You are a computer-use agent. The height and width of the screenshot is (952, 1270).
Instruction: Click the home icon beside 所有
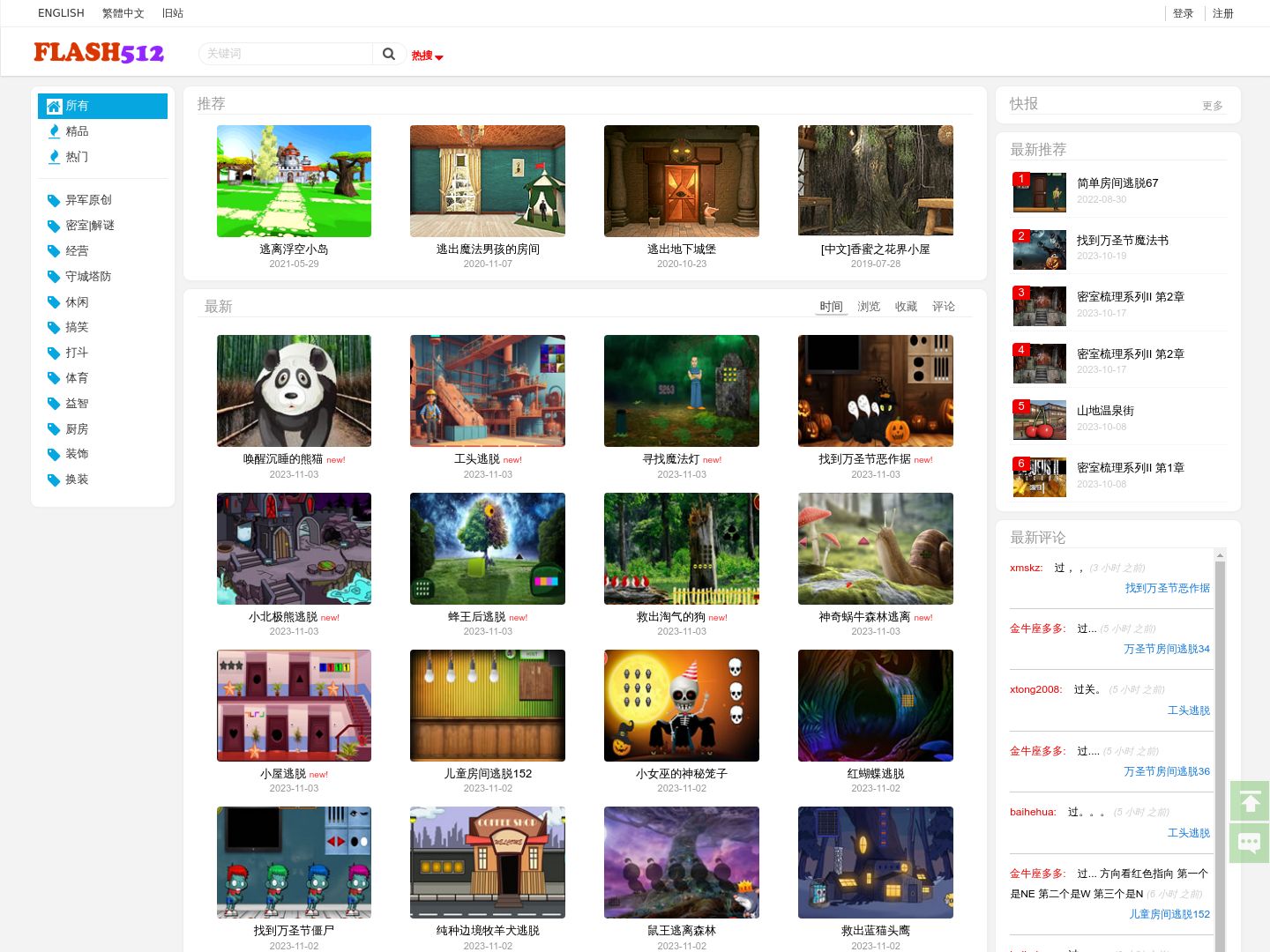[54, 106]
